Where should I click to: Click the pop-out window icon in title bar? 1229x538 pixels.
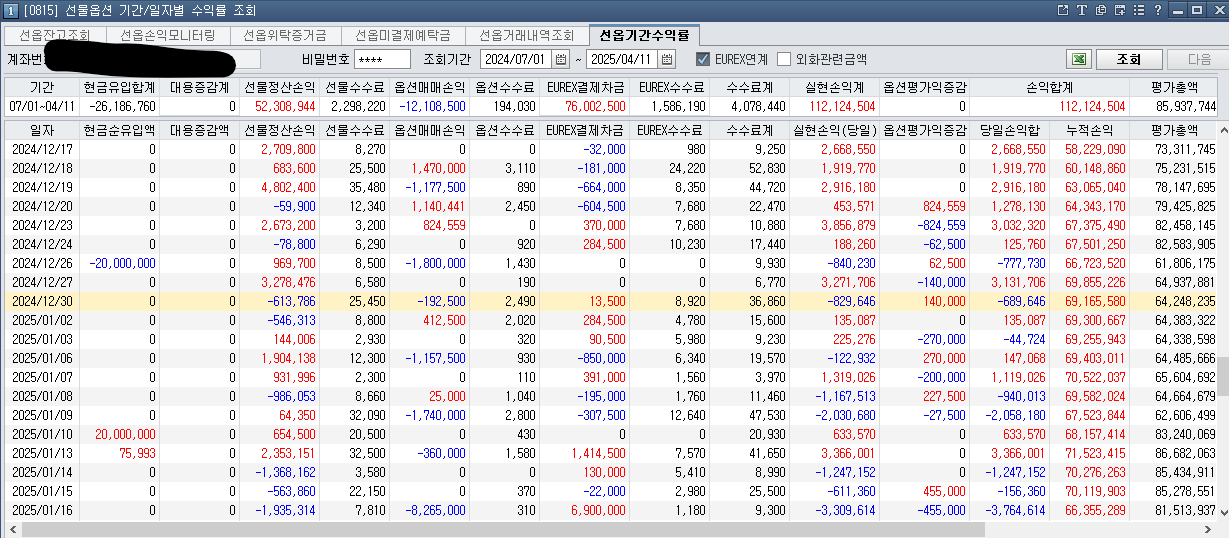click(x=1063, y=10)
